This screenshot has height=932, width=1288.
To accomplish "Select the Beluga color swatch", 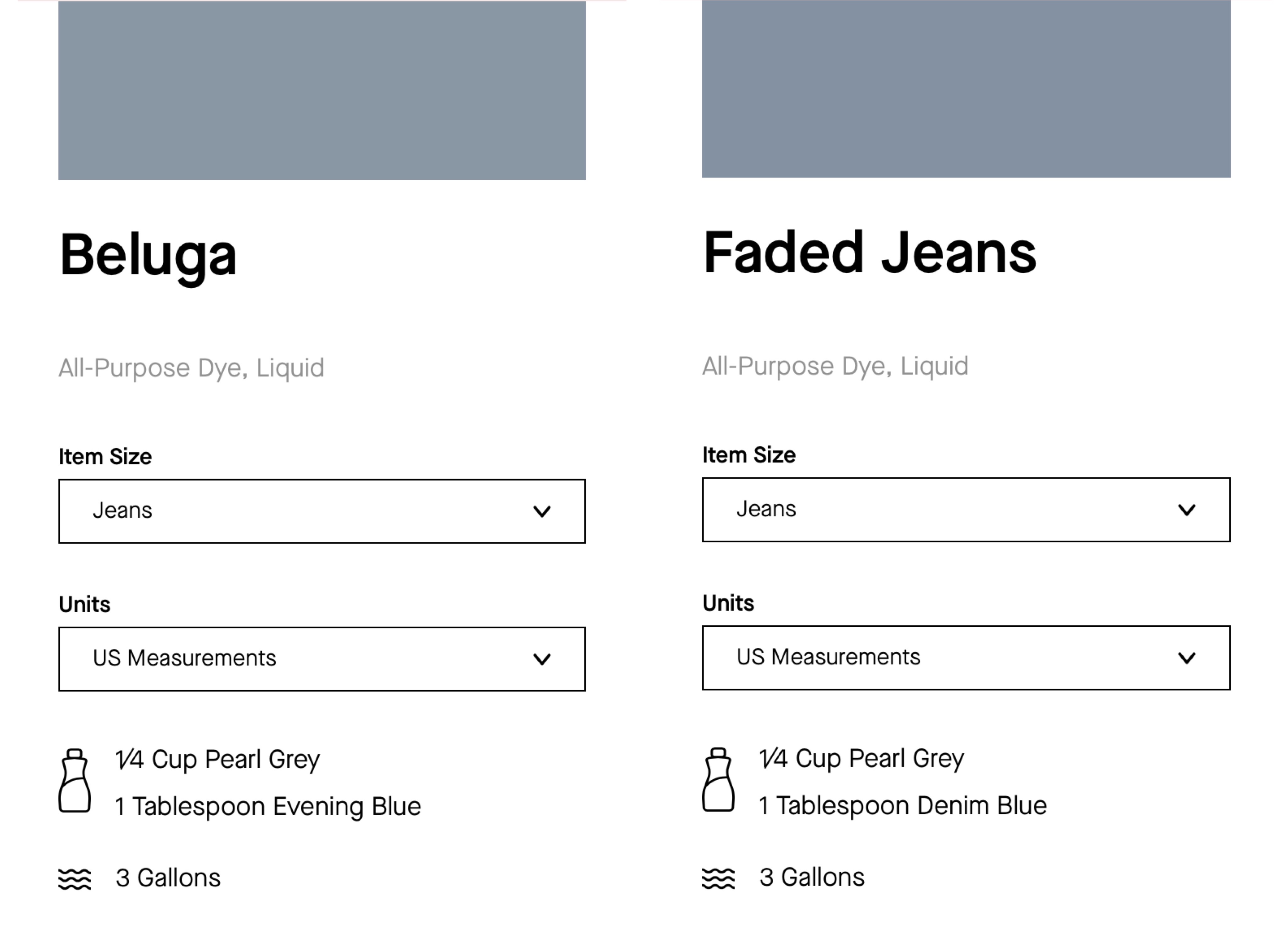I will 322,90.
